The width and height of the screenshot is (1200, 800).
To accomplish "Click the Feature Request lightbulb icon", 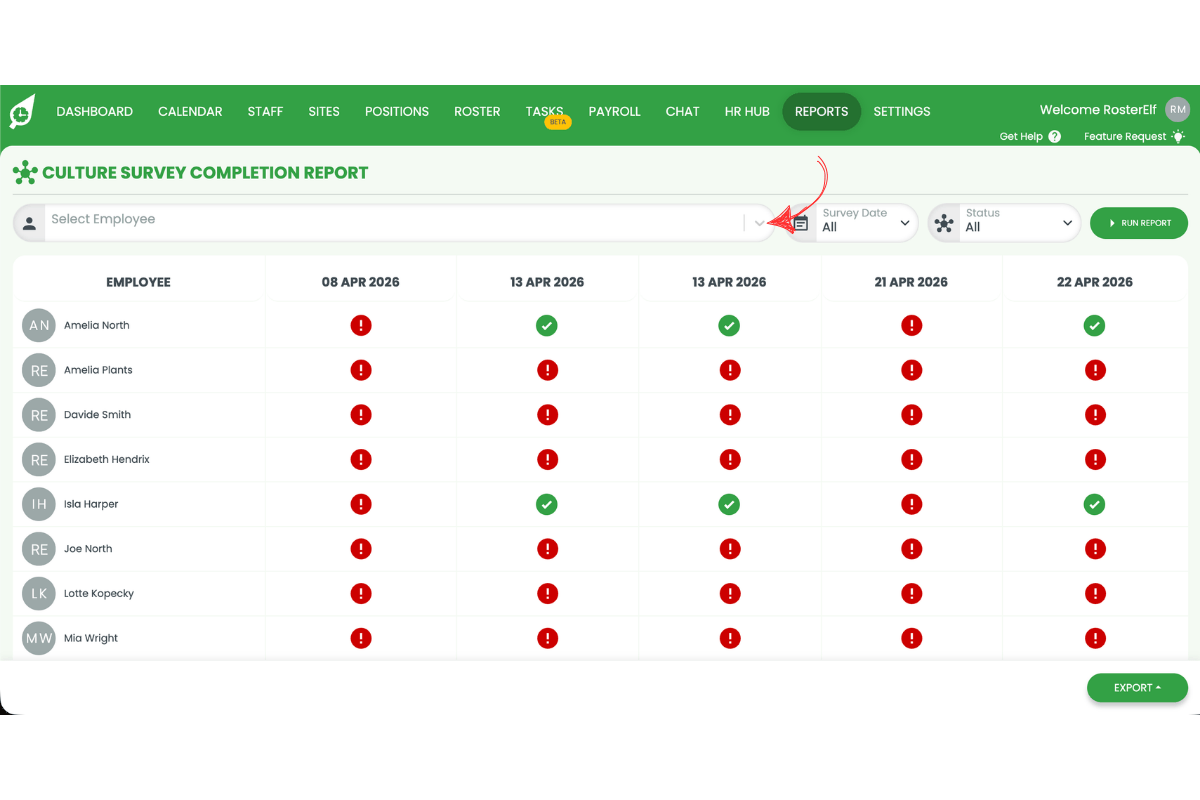I will pos(1178,136).
